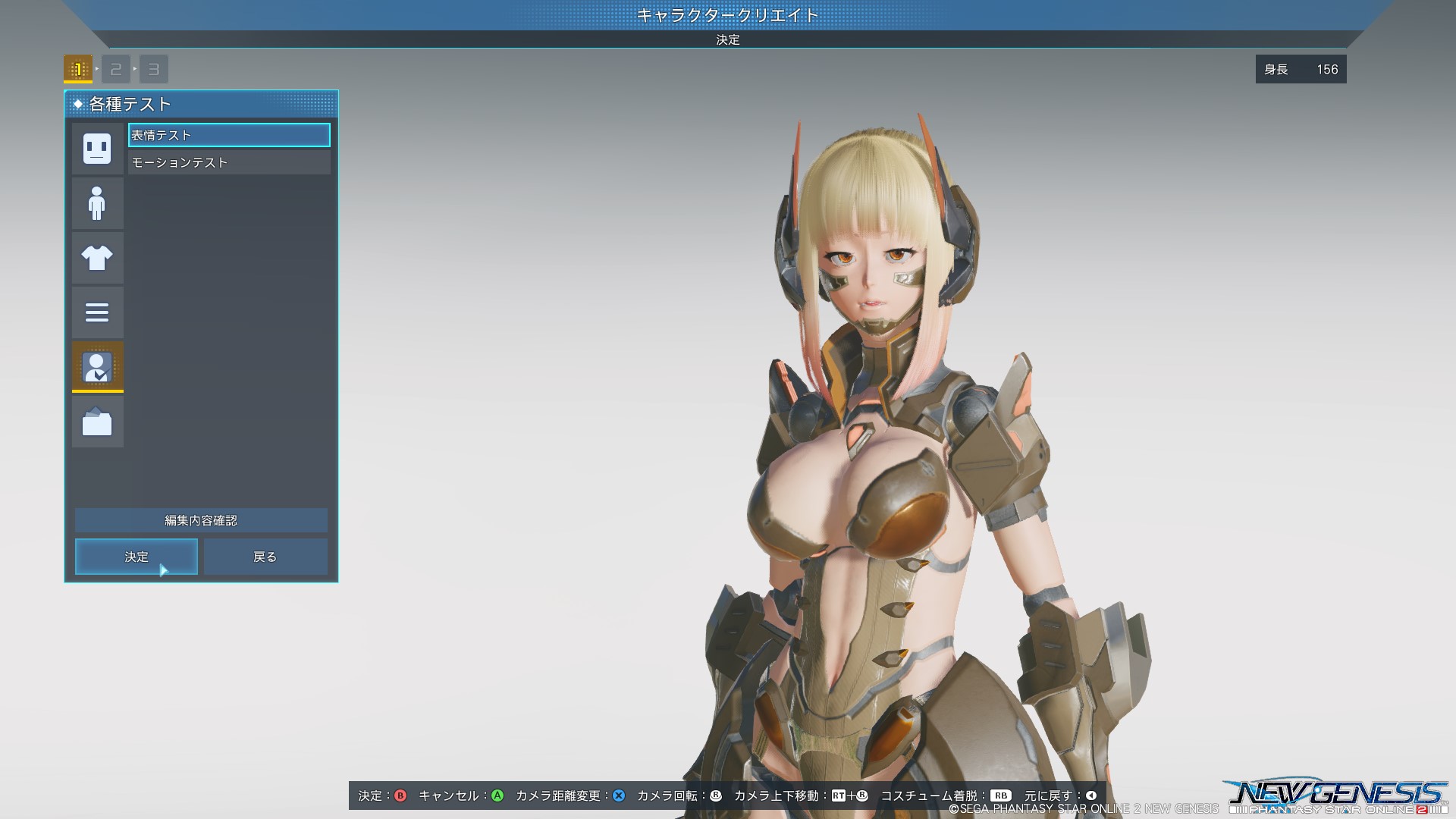
Task: Click the RT camera vertical move hint
Action: click(x=838, y=795)
